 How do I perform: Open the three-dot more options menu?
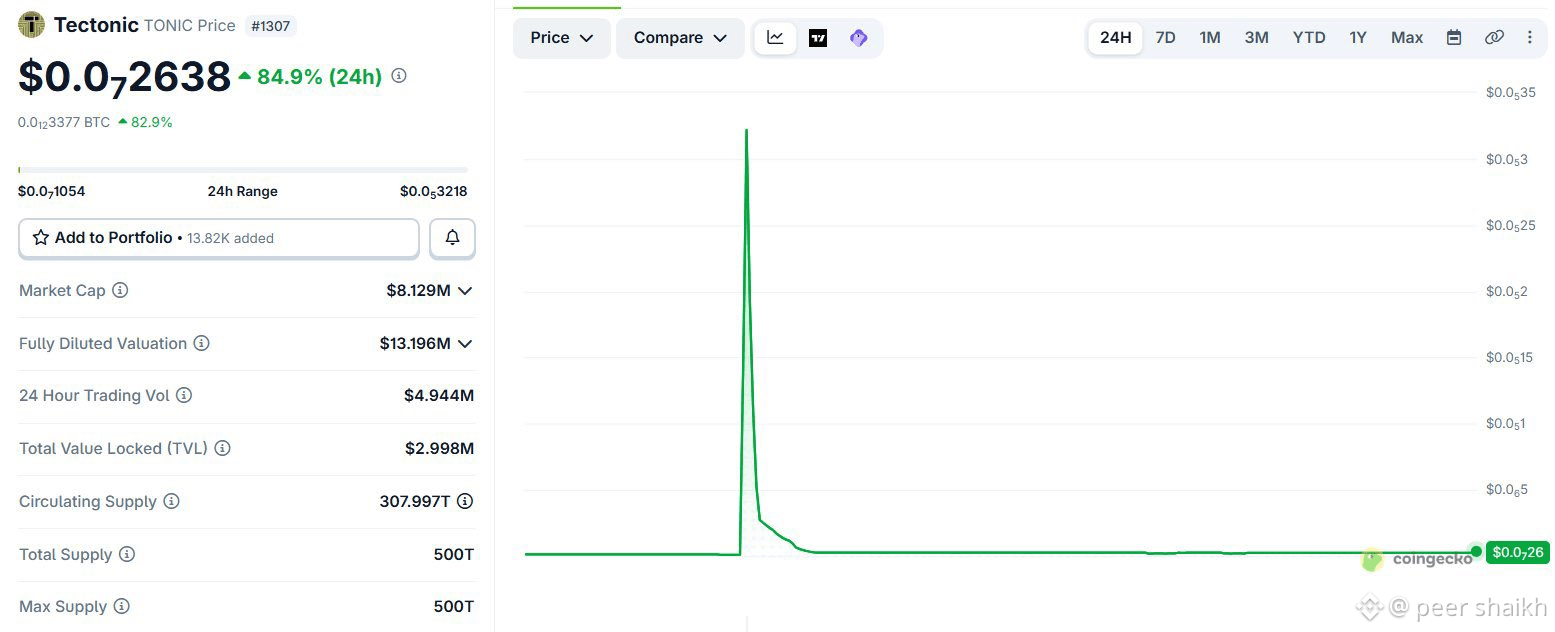(x=1529, y=38)
